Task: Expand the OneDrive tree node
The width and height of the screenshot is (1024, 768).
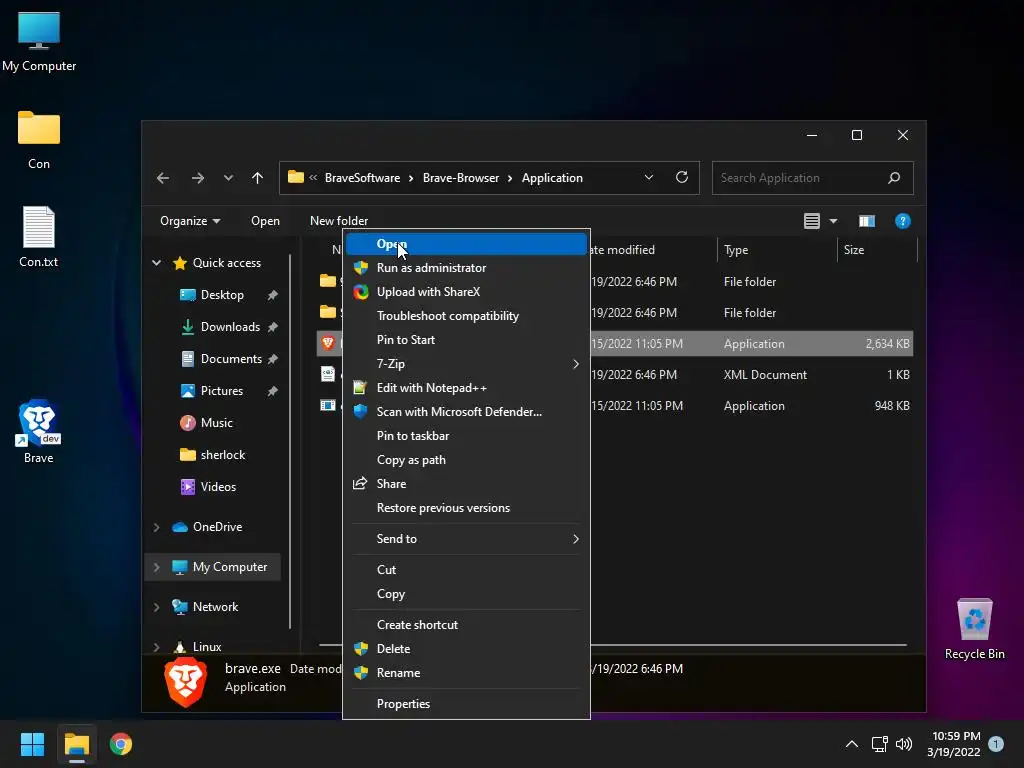Action: click(157, 527)
